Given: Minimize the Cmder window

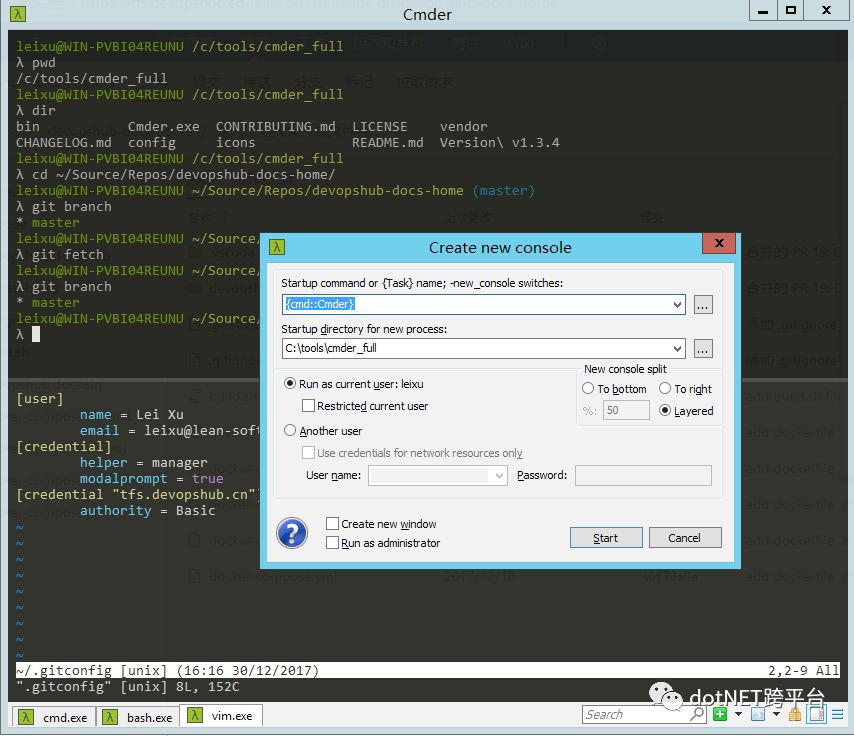Looking at the screenshot, I should tap(763, 11).
